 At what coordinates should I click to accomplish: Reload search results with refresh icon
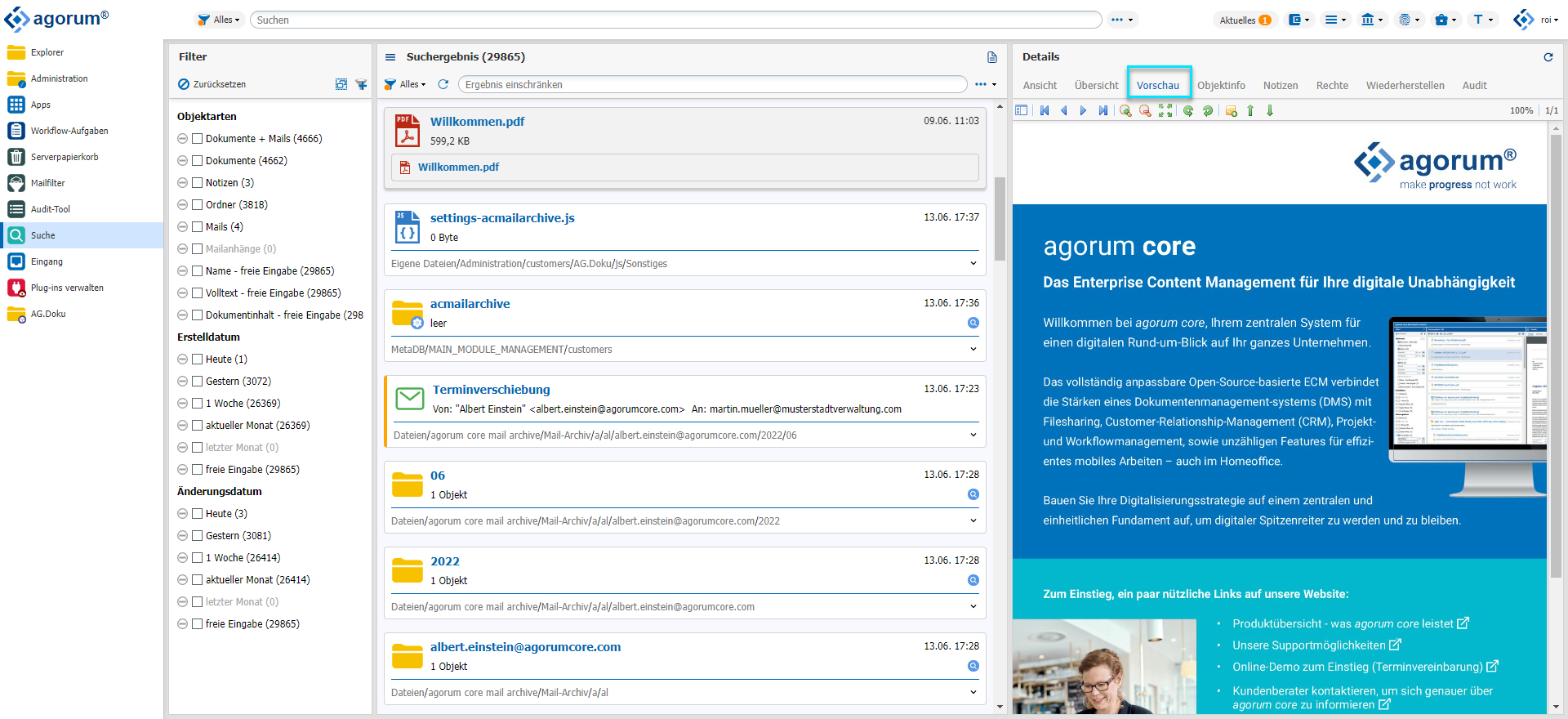[443, 84]
